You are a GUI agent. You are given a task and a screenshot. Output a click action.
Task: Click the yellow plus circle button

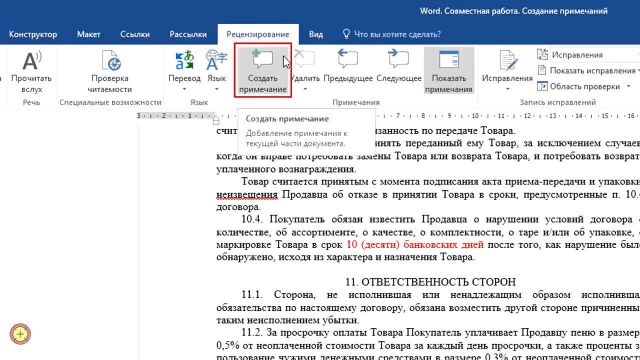tap(20, 334)
